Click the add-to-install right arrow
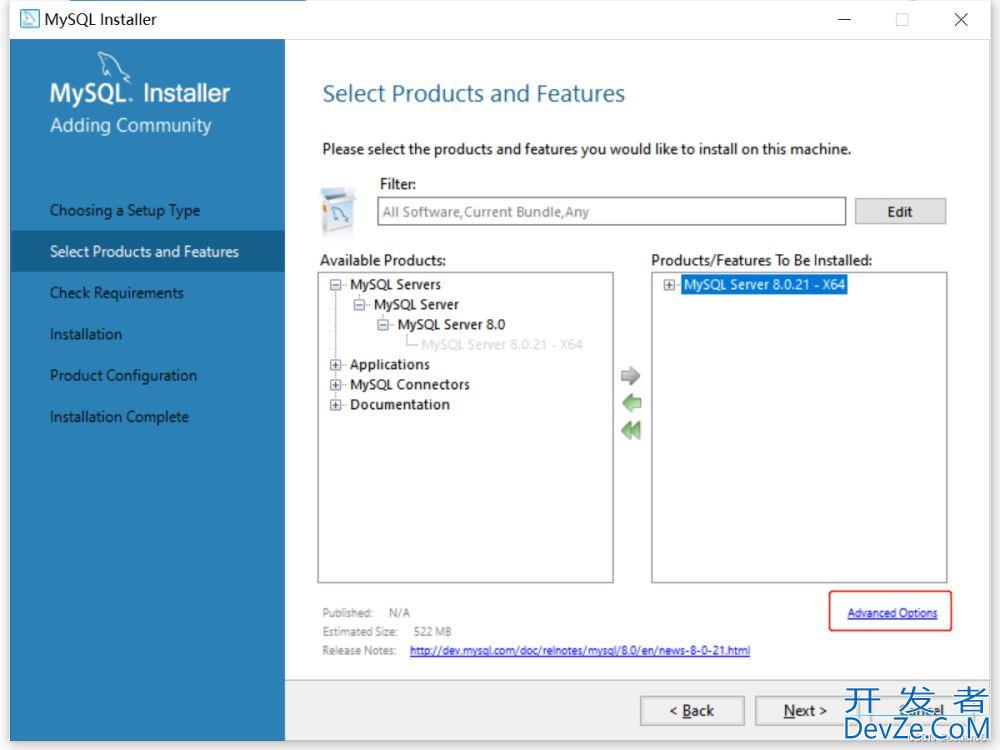 (630, 376)
